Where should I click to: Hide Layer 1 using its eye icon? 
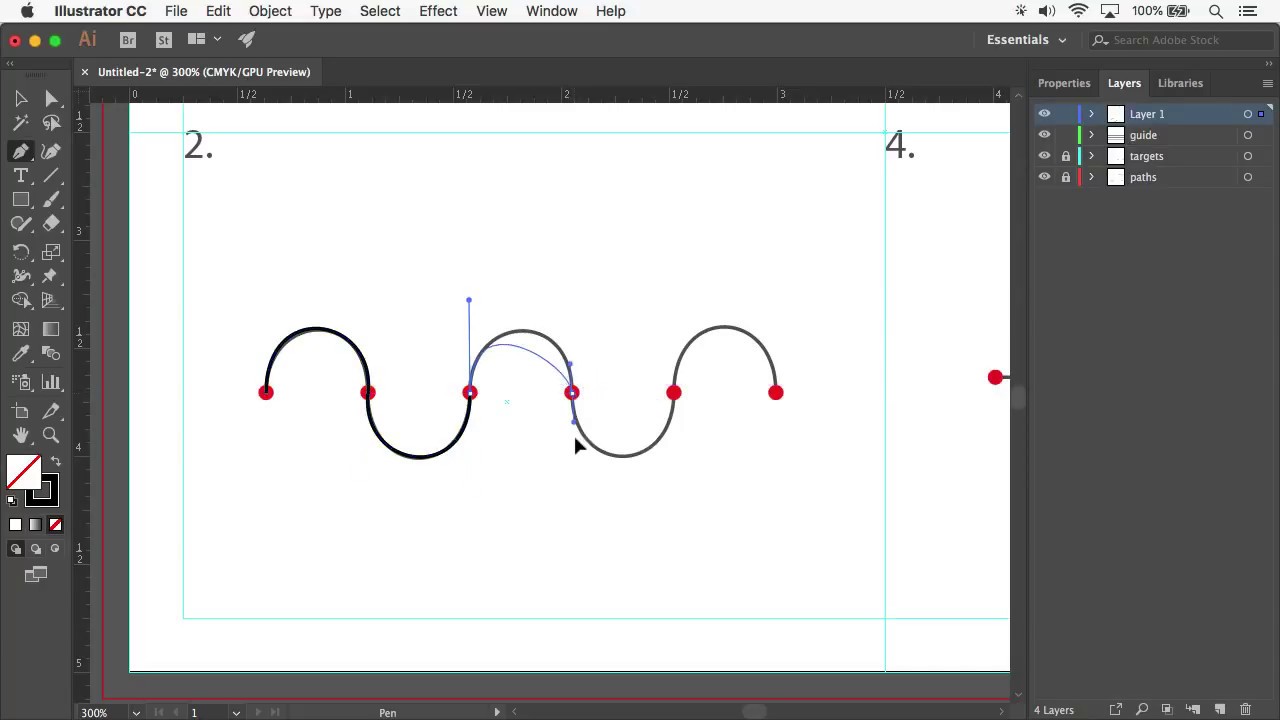1044,114
